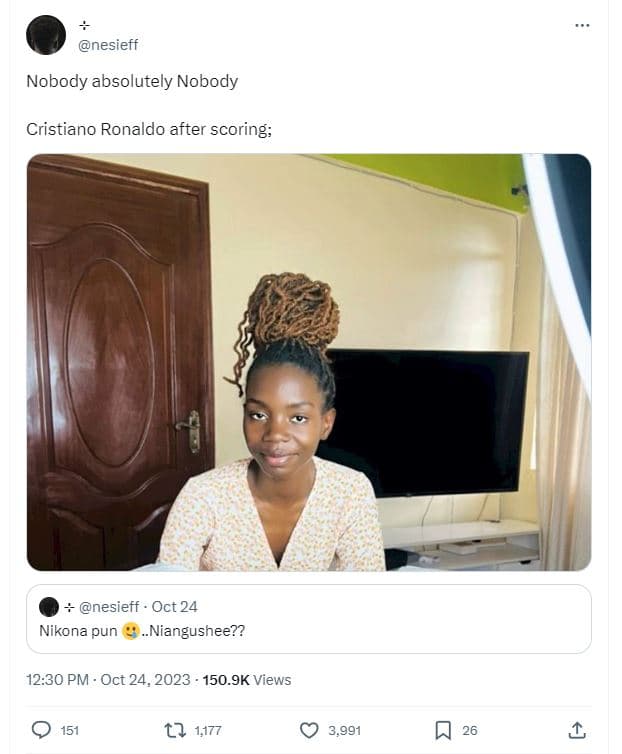Screen dimensions: 622x754
Task: Open the three-dot more options menu
Action: pyautogui.click(x=582, y=25)
